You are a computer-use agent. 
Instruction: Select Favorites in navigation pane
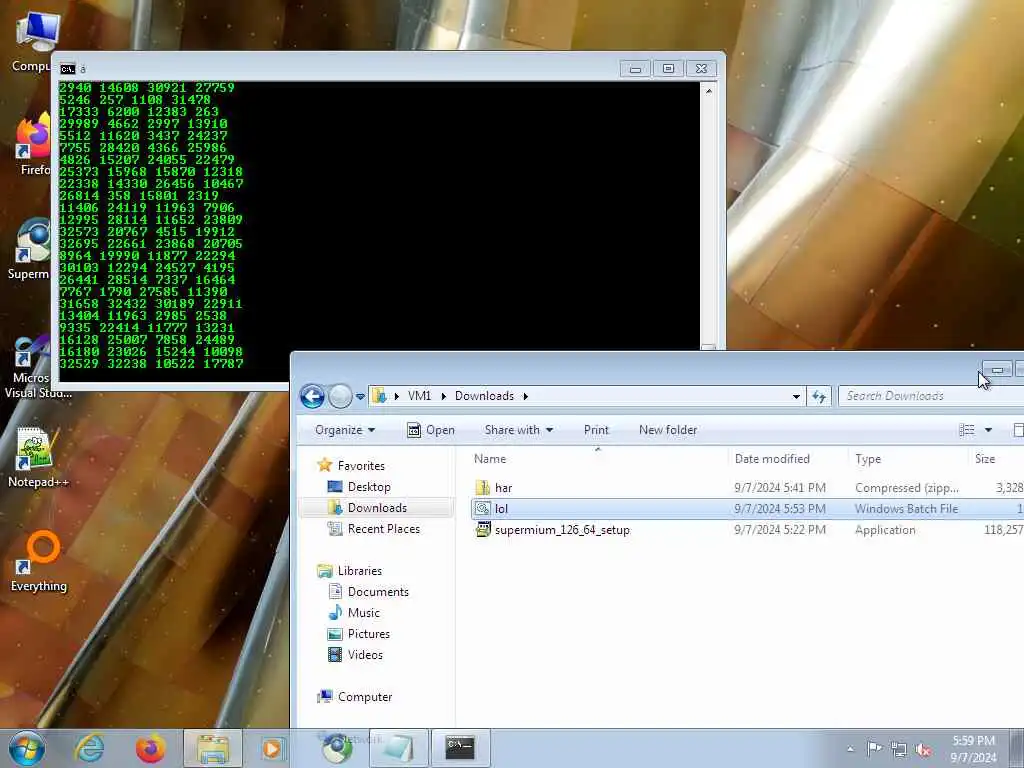tap(360, 466)
